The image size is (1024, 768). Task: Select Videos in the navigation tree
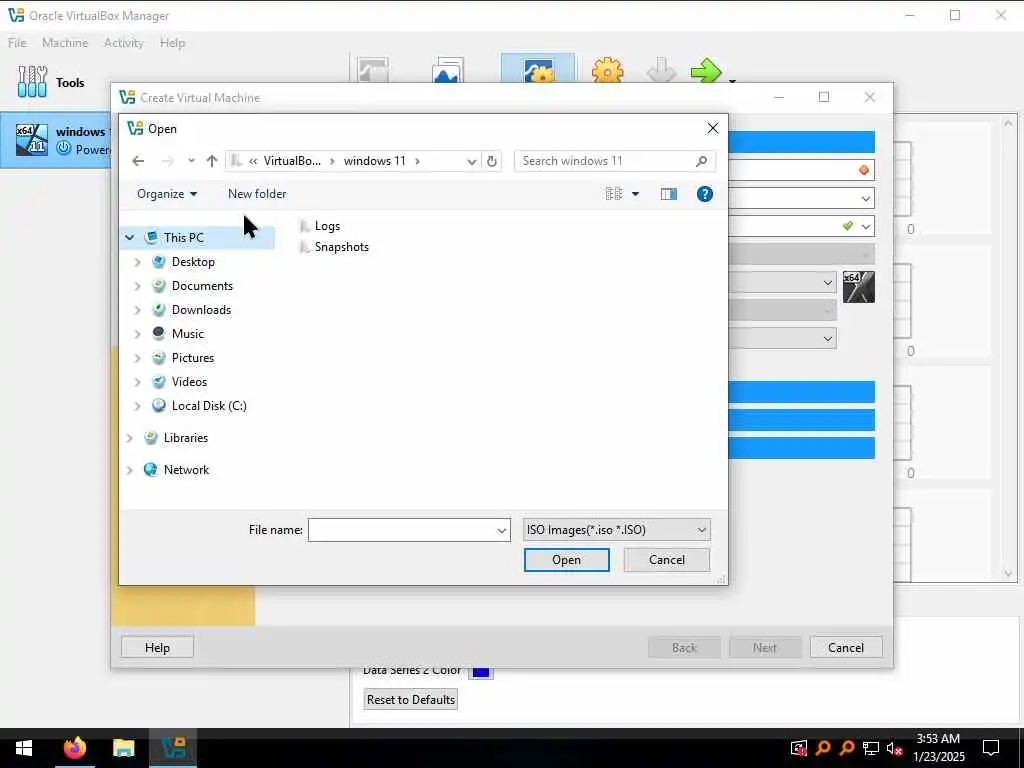[189, 382]
